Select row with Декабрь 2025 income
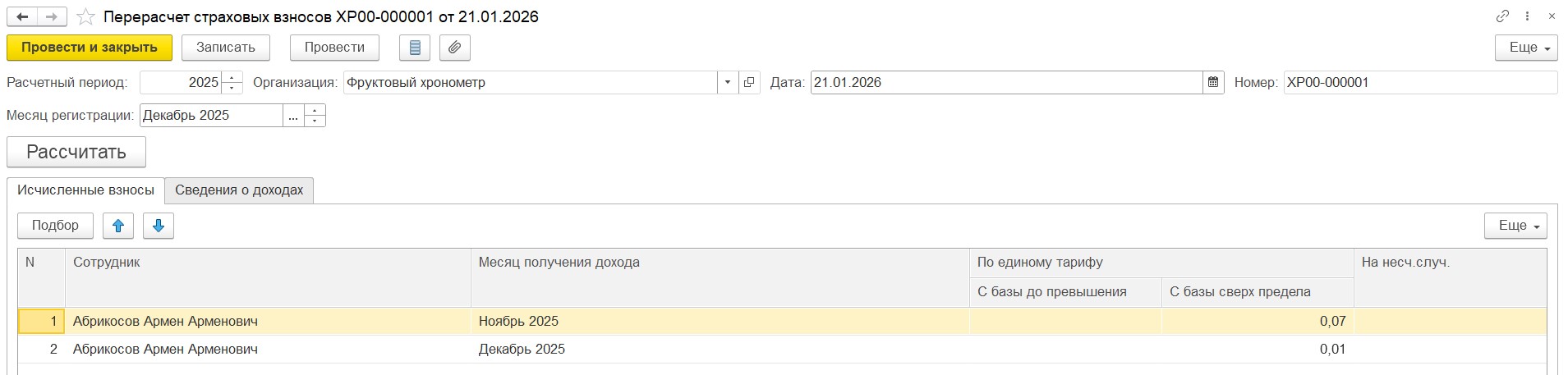This screenshot has width=1568, height=375. click(522, 349)
